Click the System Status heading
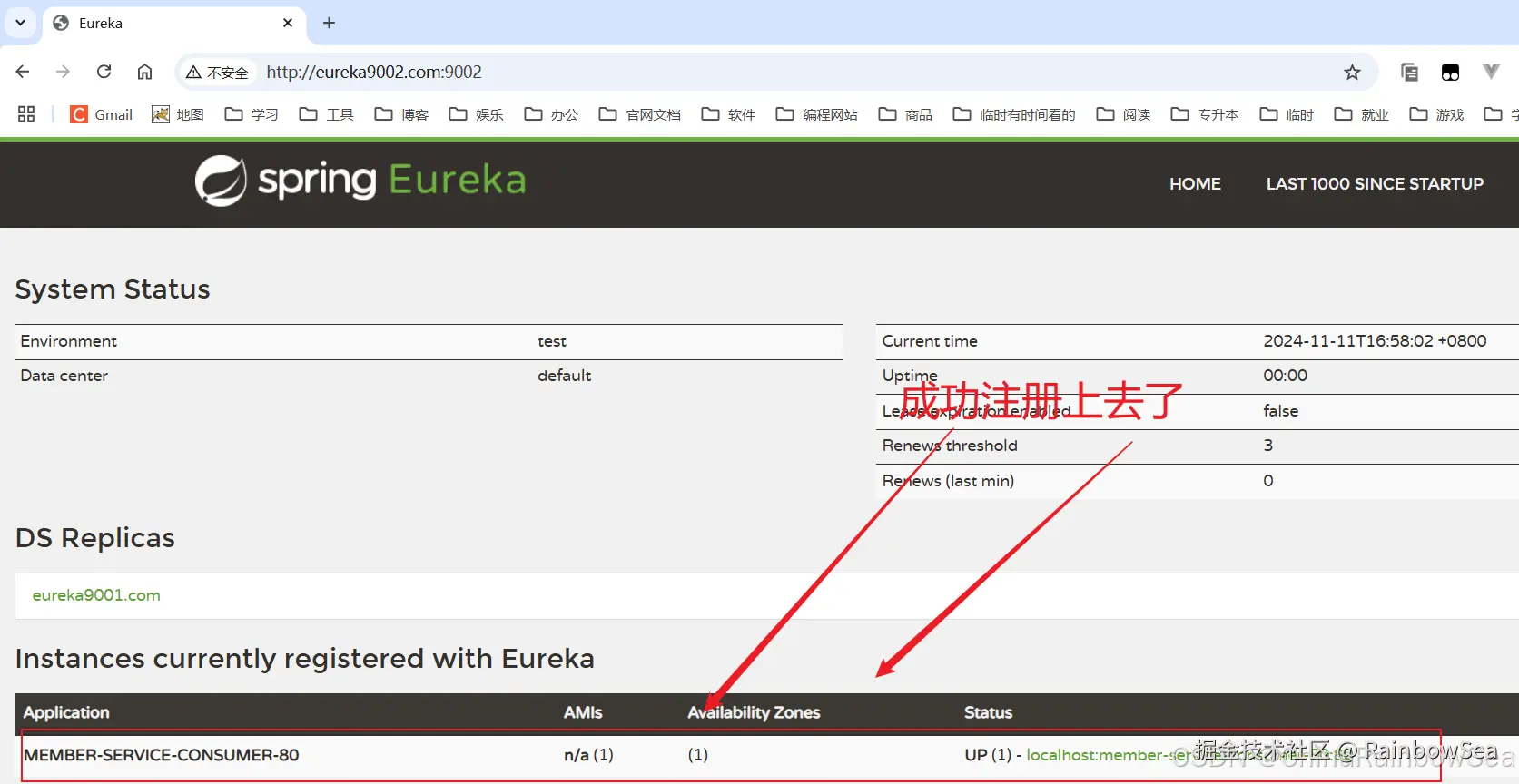 coord(113,289)
